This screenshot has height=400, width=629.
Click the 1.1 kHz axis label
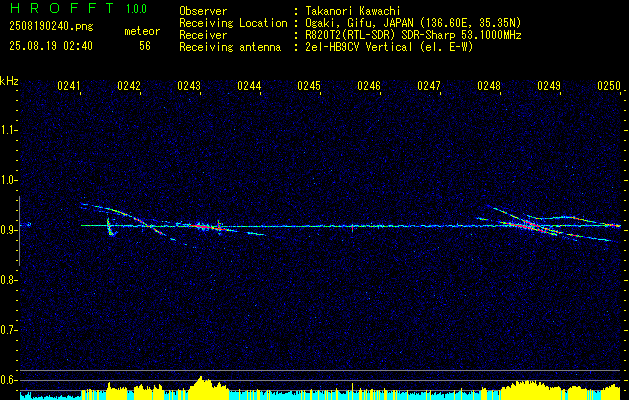click(x=8, y=130)
